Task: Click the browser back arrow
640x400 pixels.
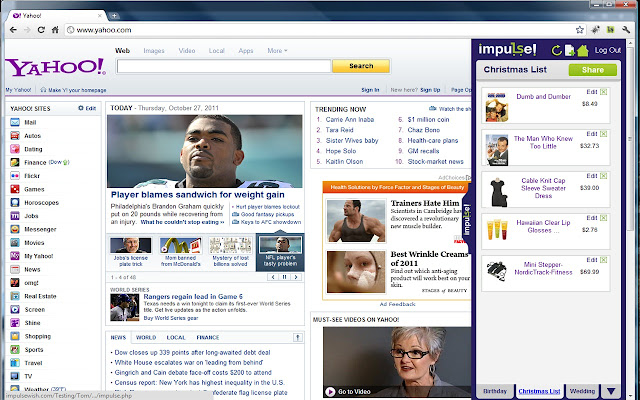Action: coord(13,30)
